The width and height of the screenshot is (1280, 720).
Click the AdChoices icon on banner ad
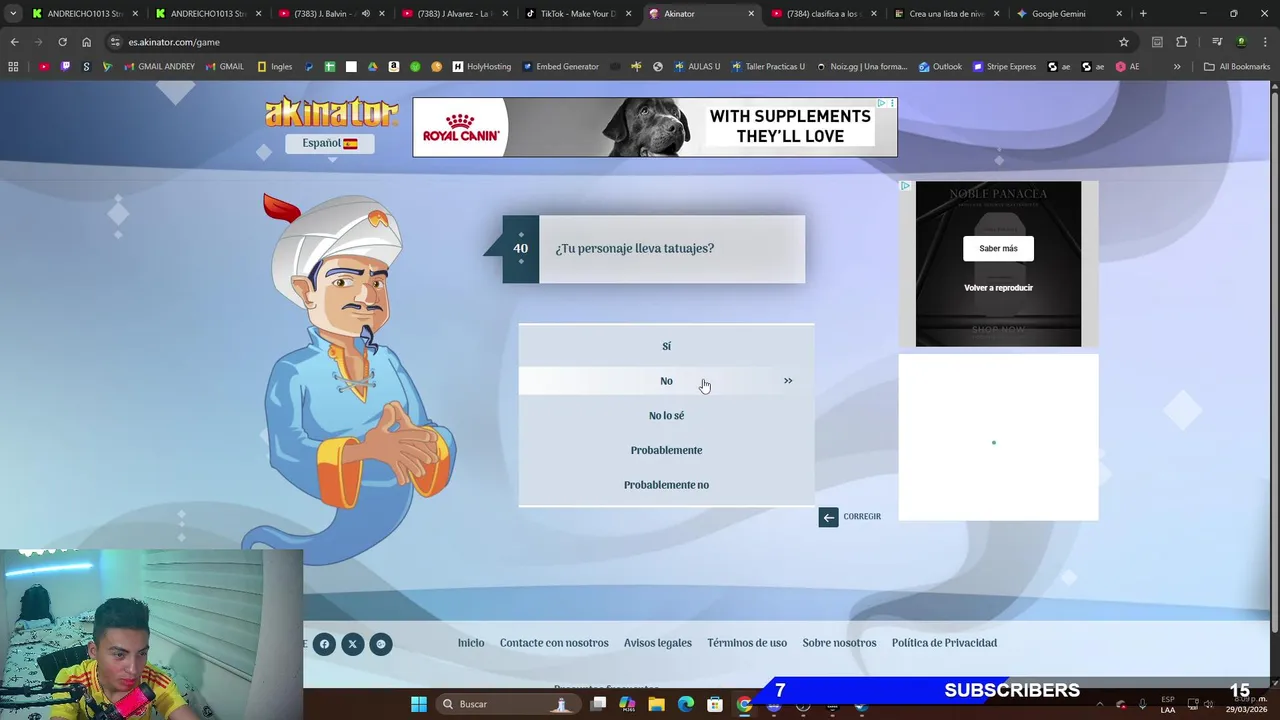click(882, 103)
